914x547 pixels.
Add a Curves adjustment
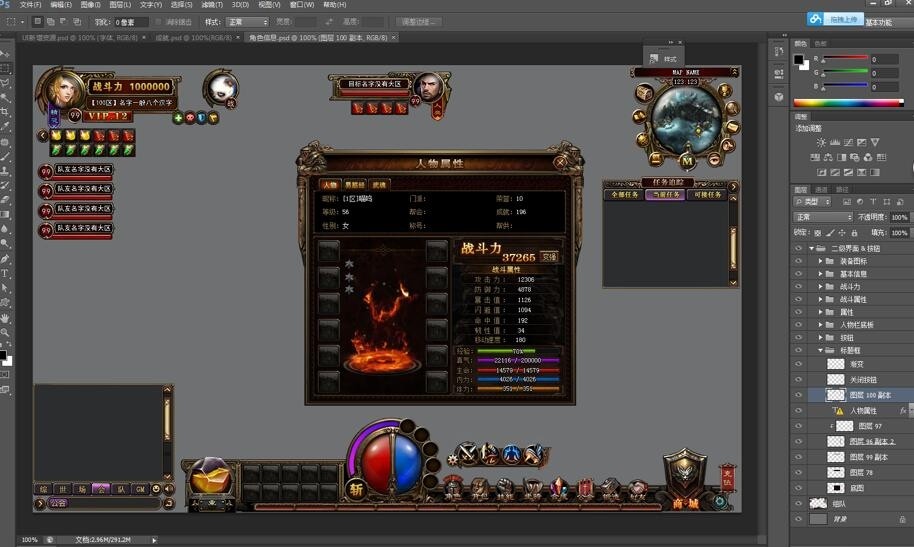coord(848,142)
